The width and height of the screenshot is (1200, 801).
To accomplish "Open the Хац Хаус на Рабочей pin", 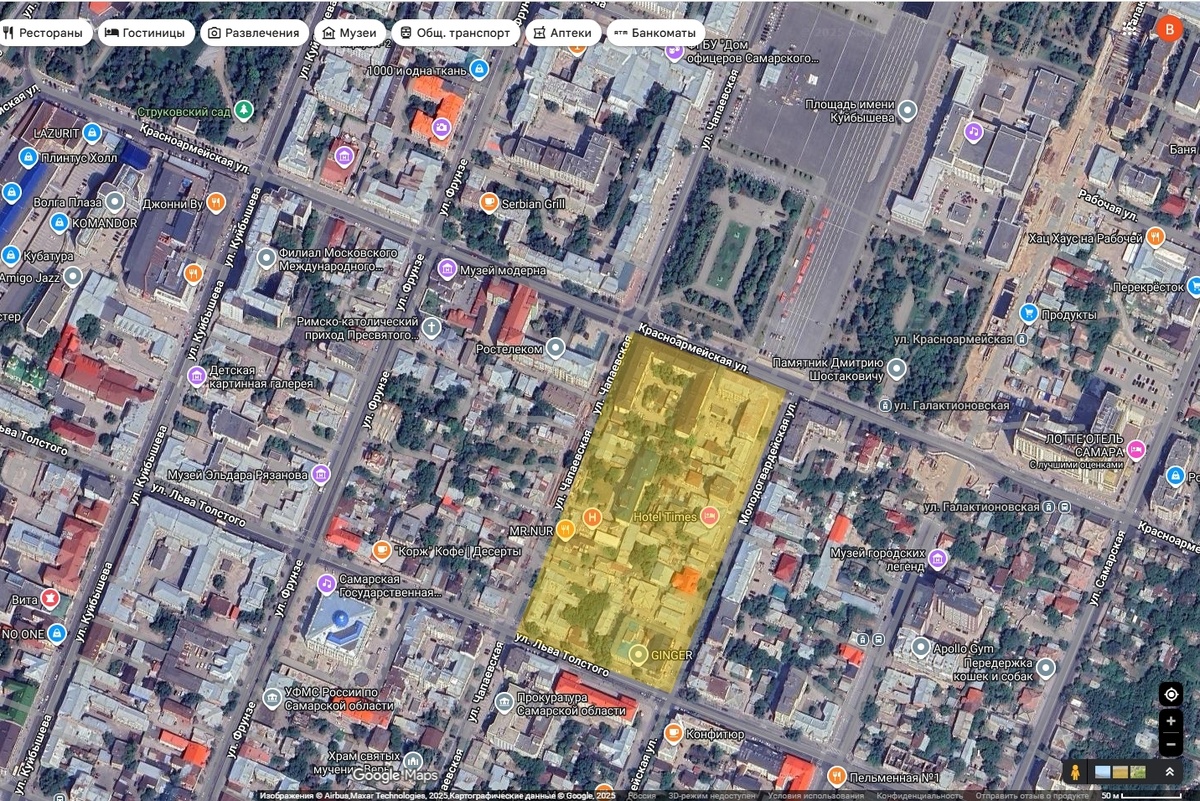I will pos(1156,238).
